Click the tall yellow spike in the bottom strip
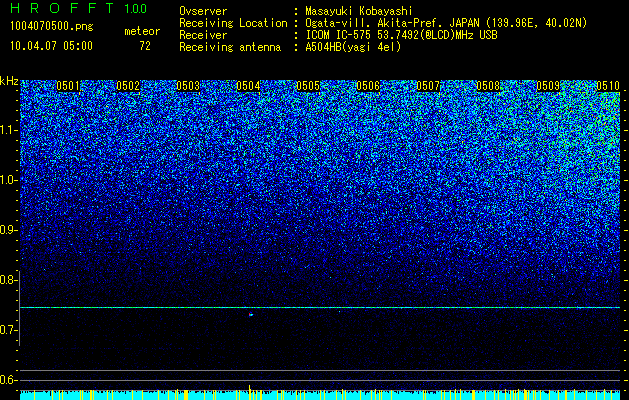Screen dimensions: 629x400 250,390
